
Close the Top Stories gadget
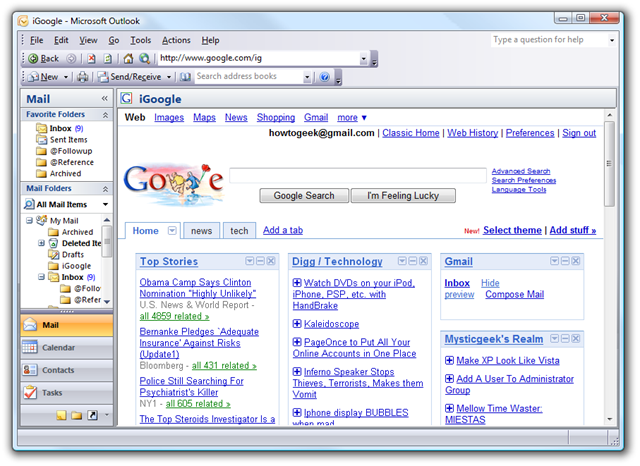[271, 261]
